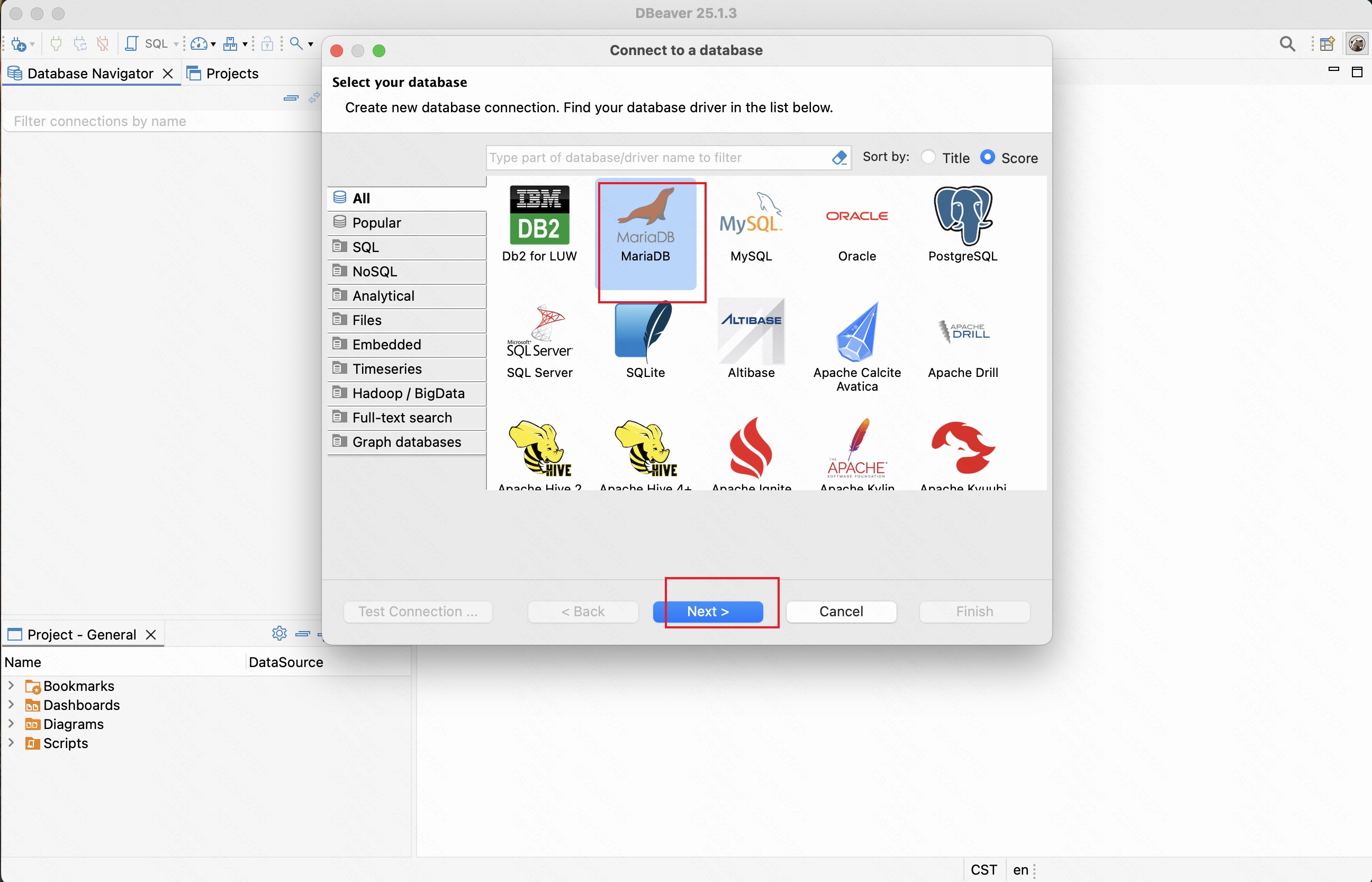Image resolution: width=1372 pixels, height=882 pixels.
Task: Select the SQL Server driver tile
Action: 539,341
